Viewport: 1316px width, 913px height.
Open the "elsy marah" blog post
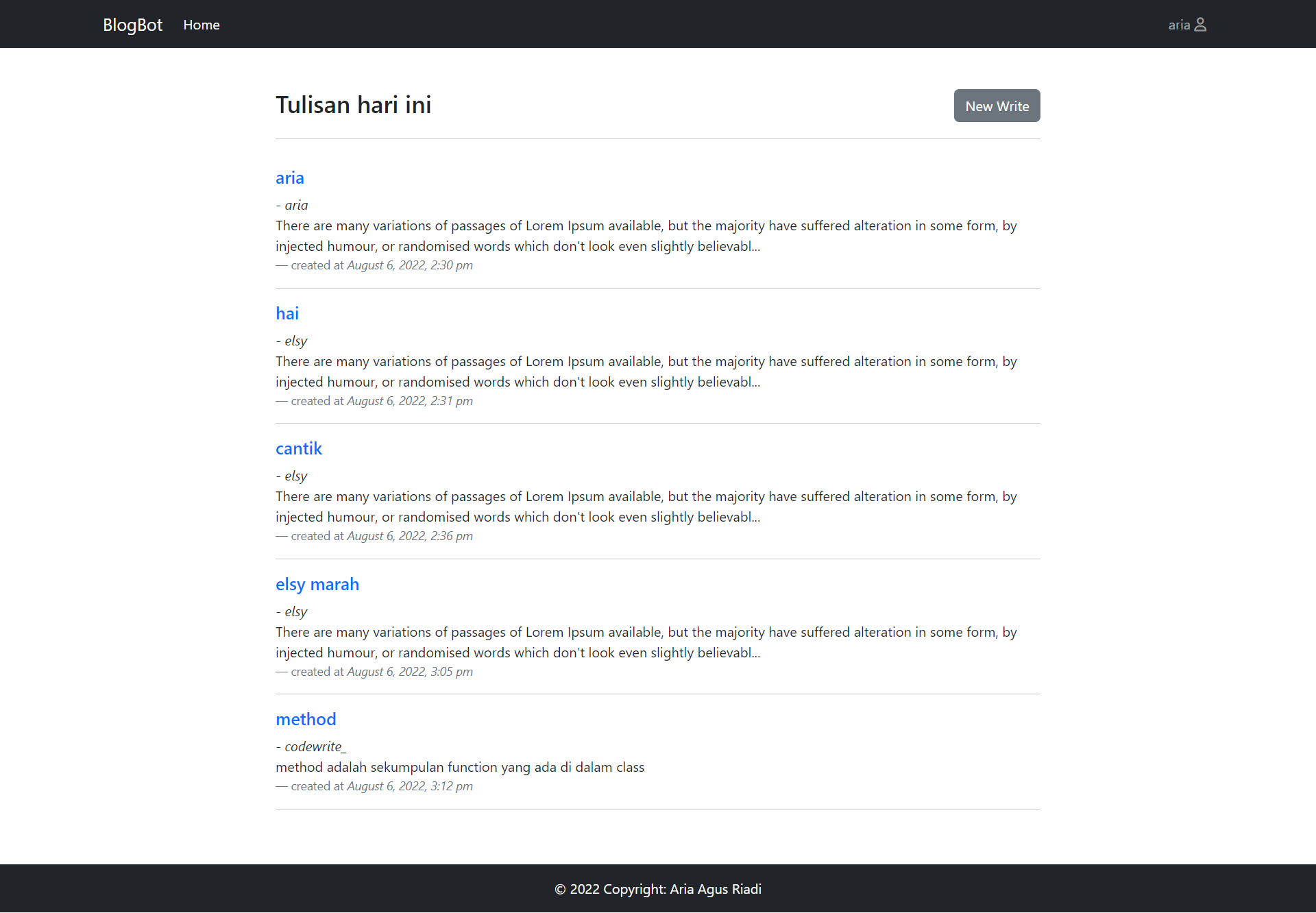pos(317,584)
